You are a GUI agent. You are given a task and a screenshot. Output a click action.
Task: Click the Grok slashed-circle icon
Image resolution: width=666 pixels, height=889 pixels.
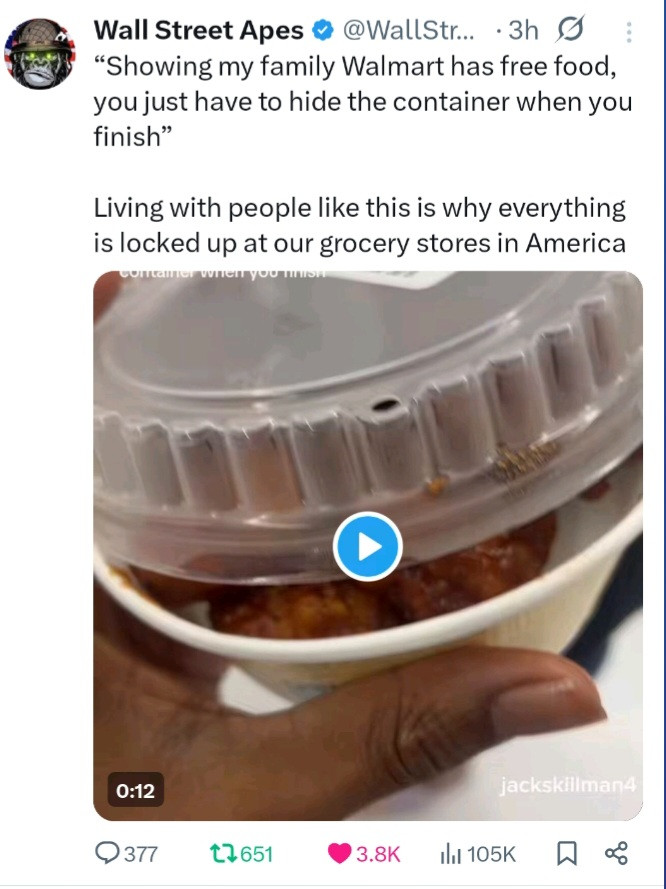tap(570, 29)
